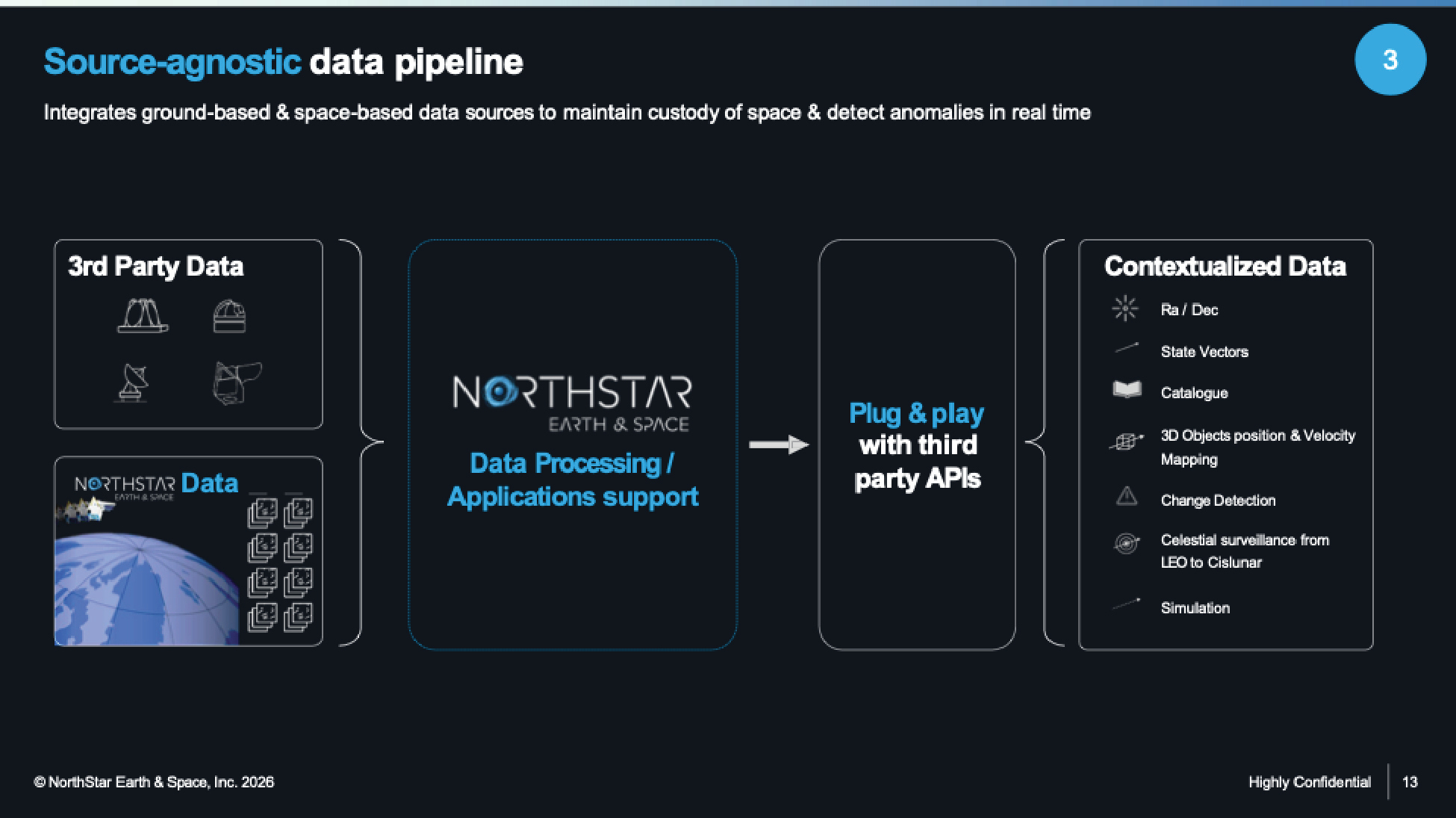Screen dimensions: 1456x818
Task: Click the small NorthStar logo in the Data box
Action: [x=125, y=486]
